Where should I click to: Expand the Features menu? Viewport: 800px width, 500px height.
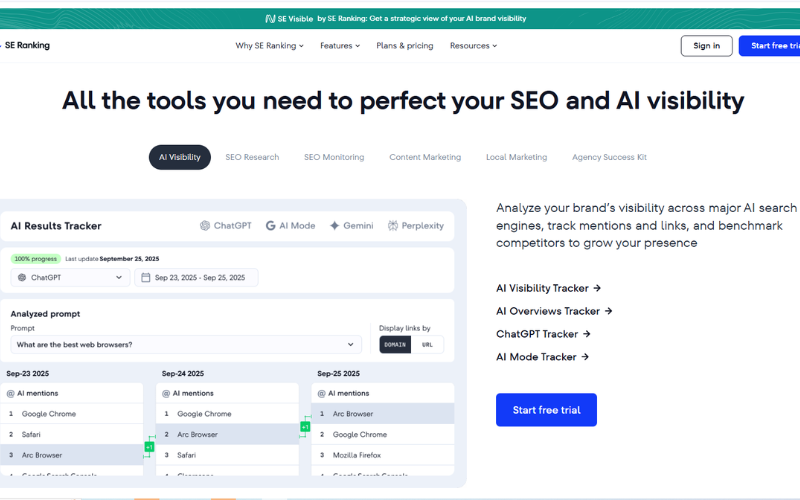340,46
